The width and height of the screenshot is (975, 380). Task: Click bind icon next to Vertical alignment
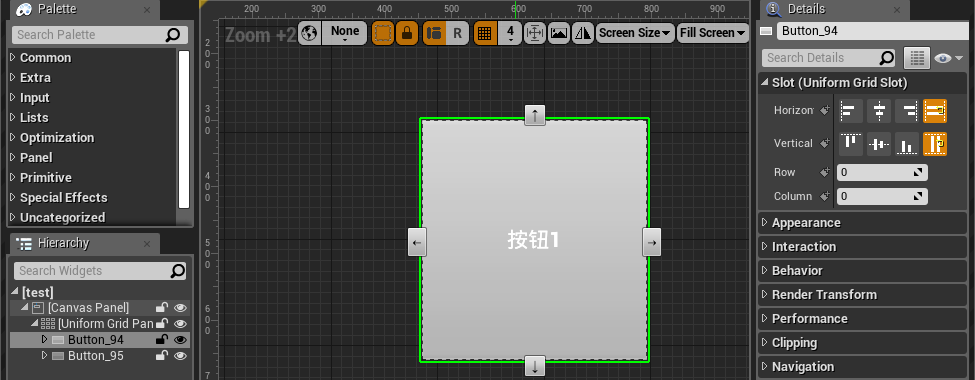(825, 143)
